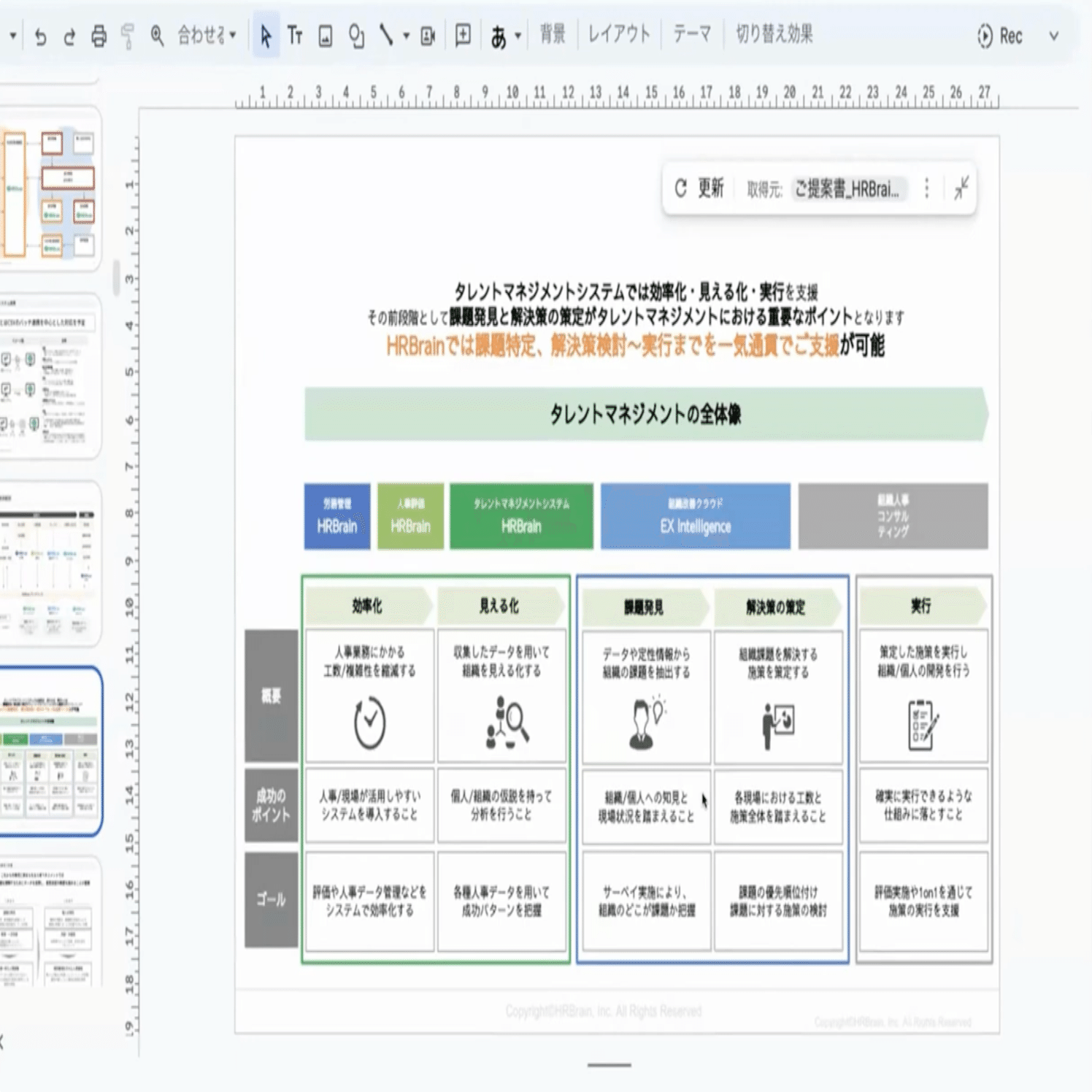Select the thumbnail of the currently highlighted slide
The image size is (1092, 1092).
coord(50,751)
